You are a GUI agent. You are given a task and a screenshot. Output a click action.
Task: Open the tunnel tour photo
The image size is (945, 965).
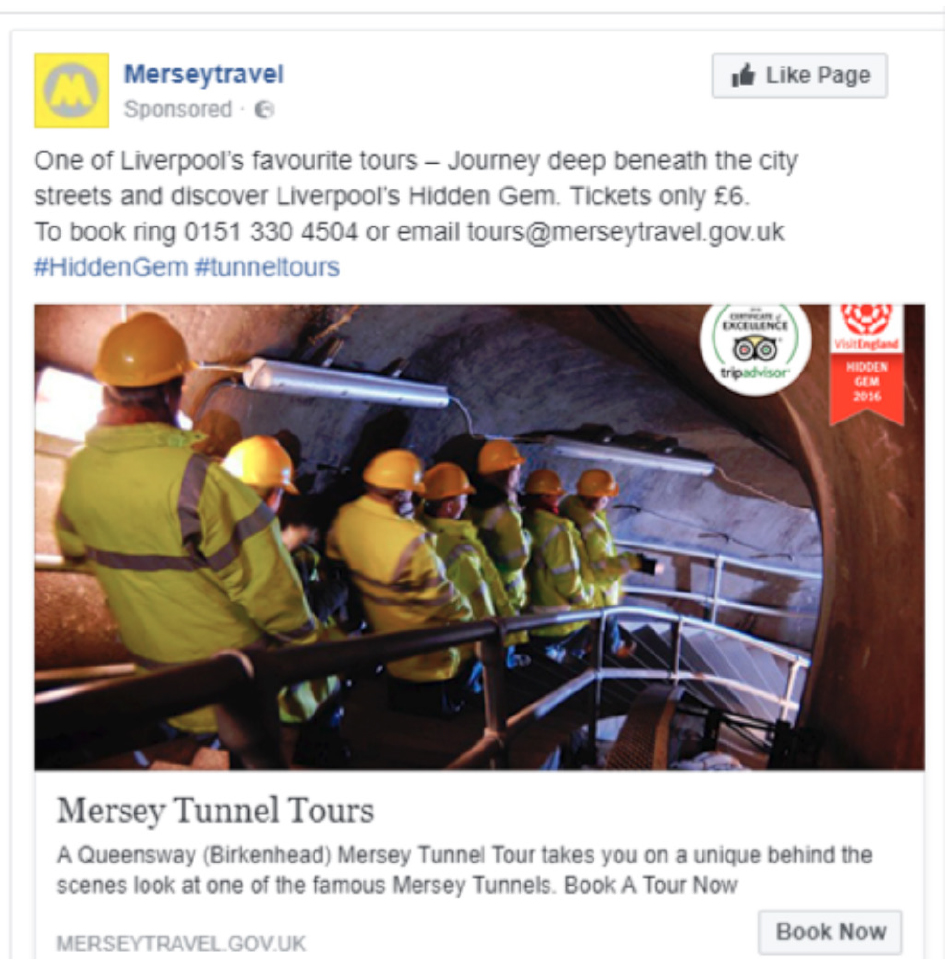(479, 537)
